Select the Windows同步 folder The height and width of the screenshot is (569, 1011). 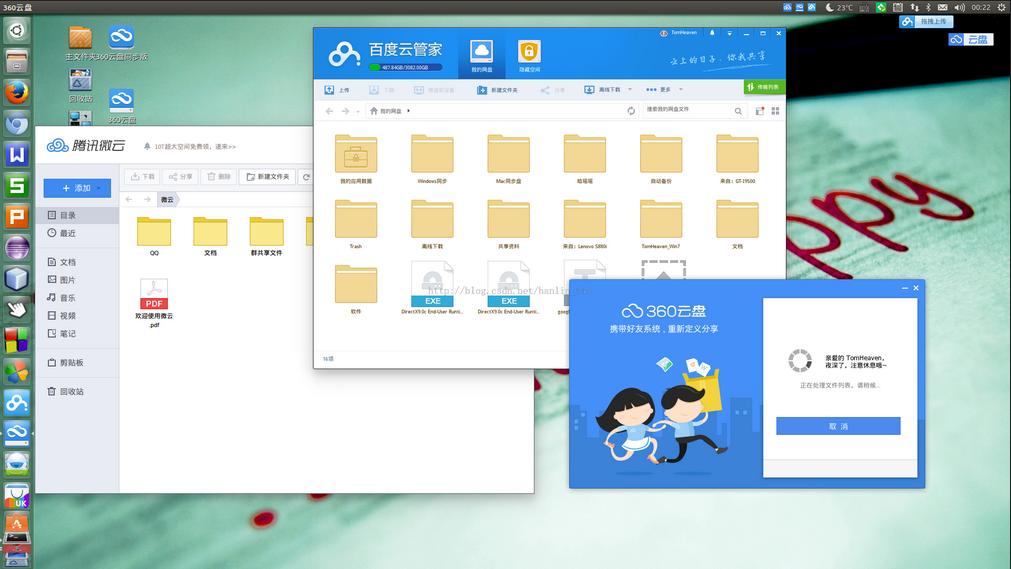(432, 159)
